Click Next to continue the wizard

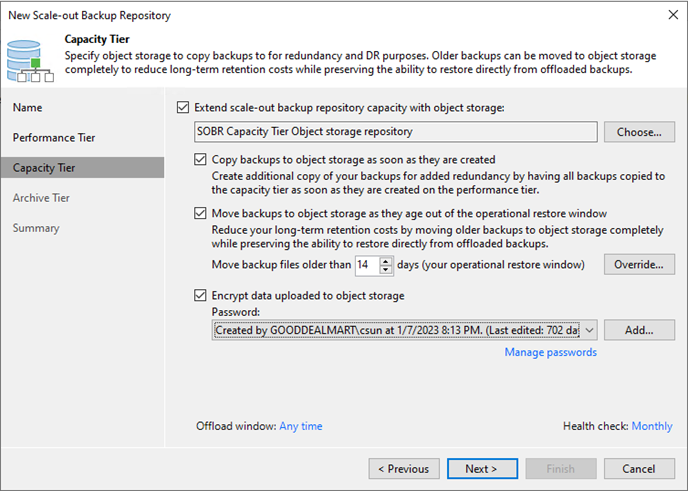coord(482,469)
